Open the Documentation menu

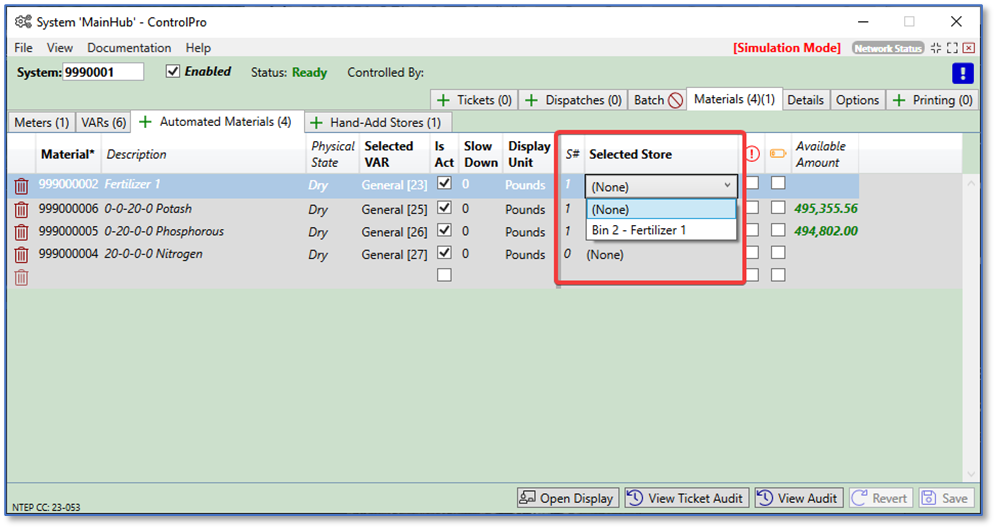coord(129,48)
